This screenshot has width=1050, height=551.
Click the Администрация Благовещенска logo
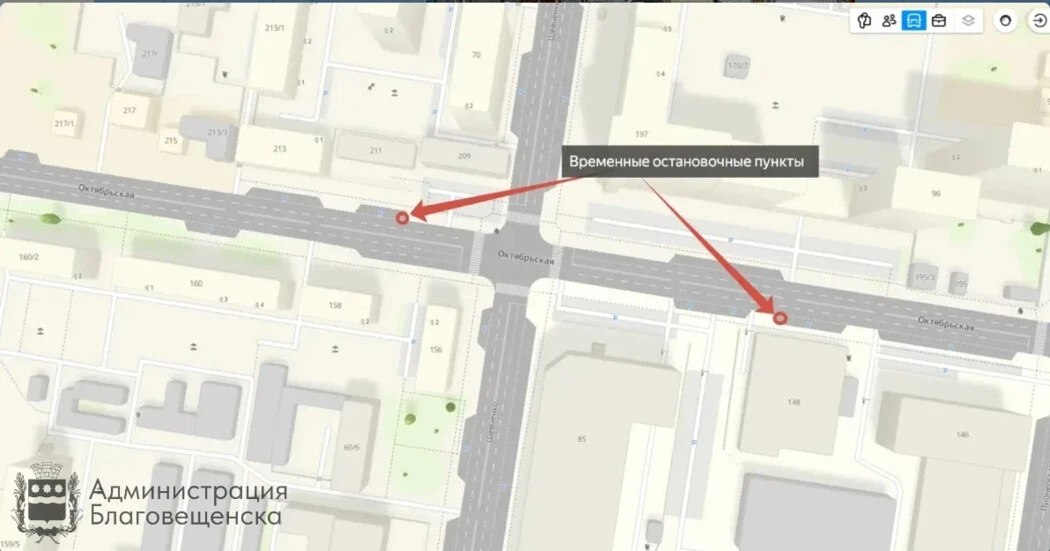(x=151, y=502)
